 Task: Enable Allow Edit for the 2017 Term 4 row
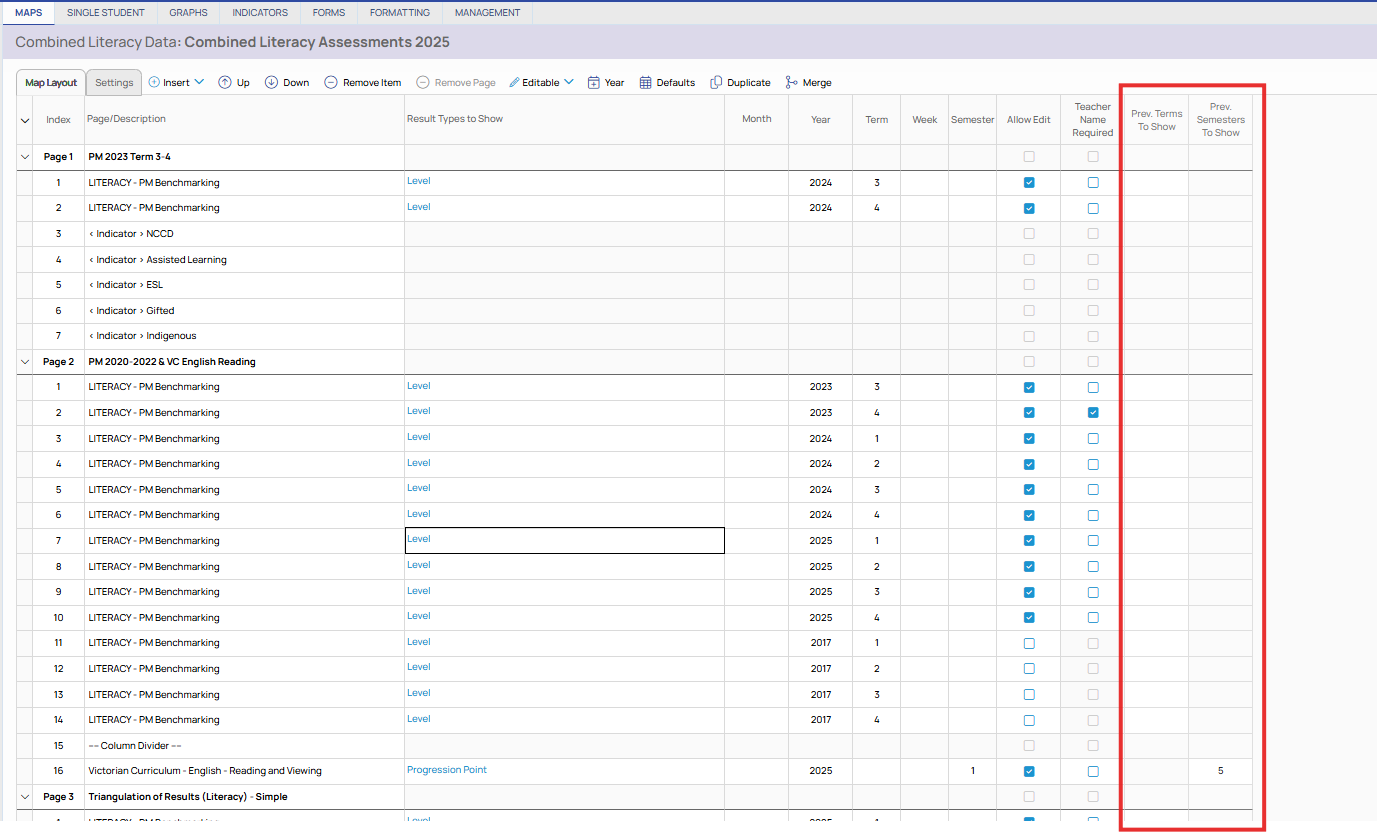coord(1029,720)
